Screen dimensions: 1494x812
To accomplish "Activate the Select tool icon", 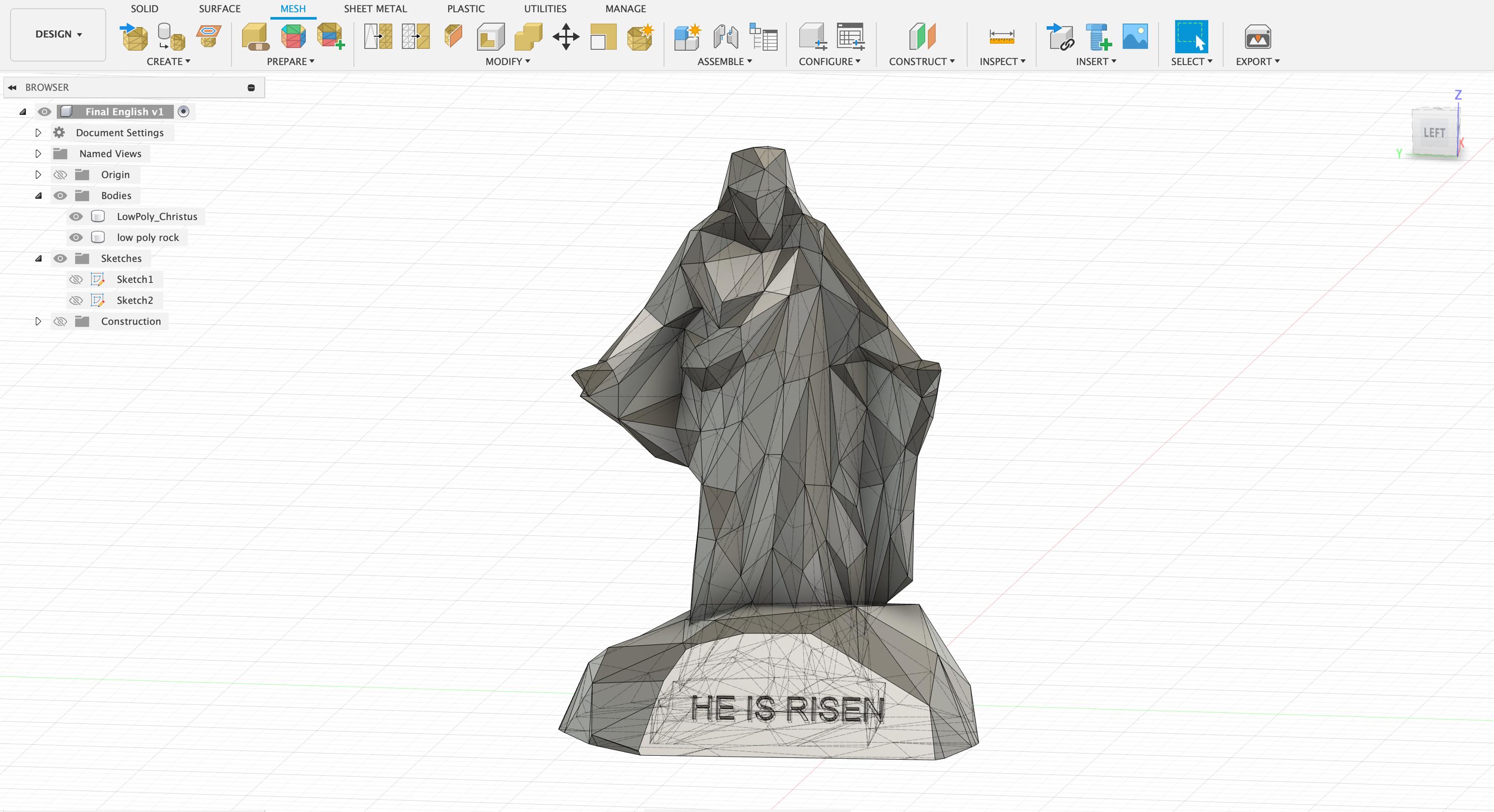I will coord(1191,36).
